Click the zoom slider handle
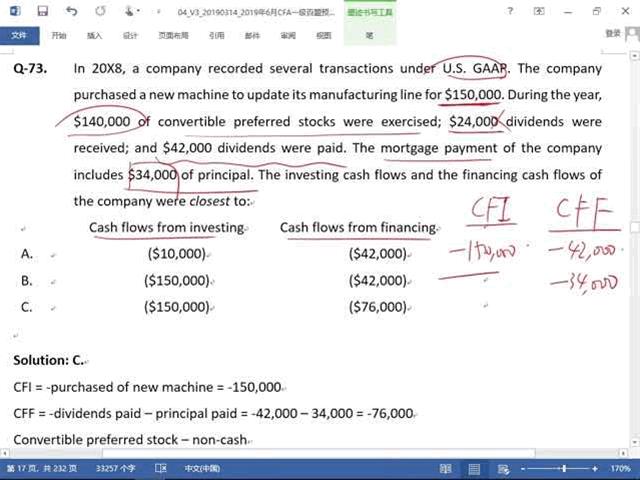Screen dimensions: 640x480 coord(564,469)
